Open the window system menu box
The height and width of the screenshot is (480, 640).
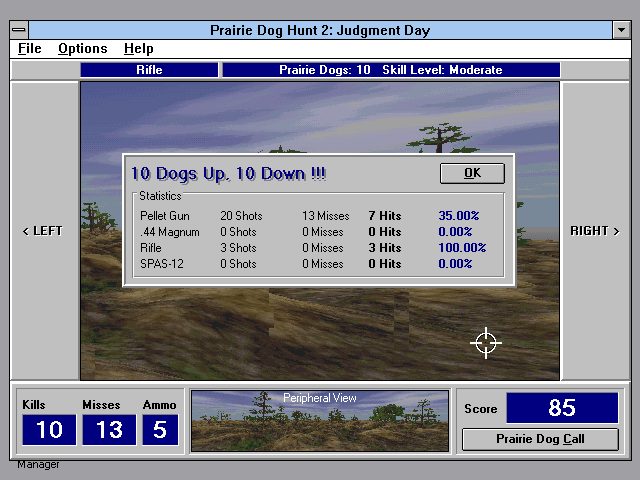pyautogui.click(x=19, y=30)
